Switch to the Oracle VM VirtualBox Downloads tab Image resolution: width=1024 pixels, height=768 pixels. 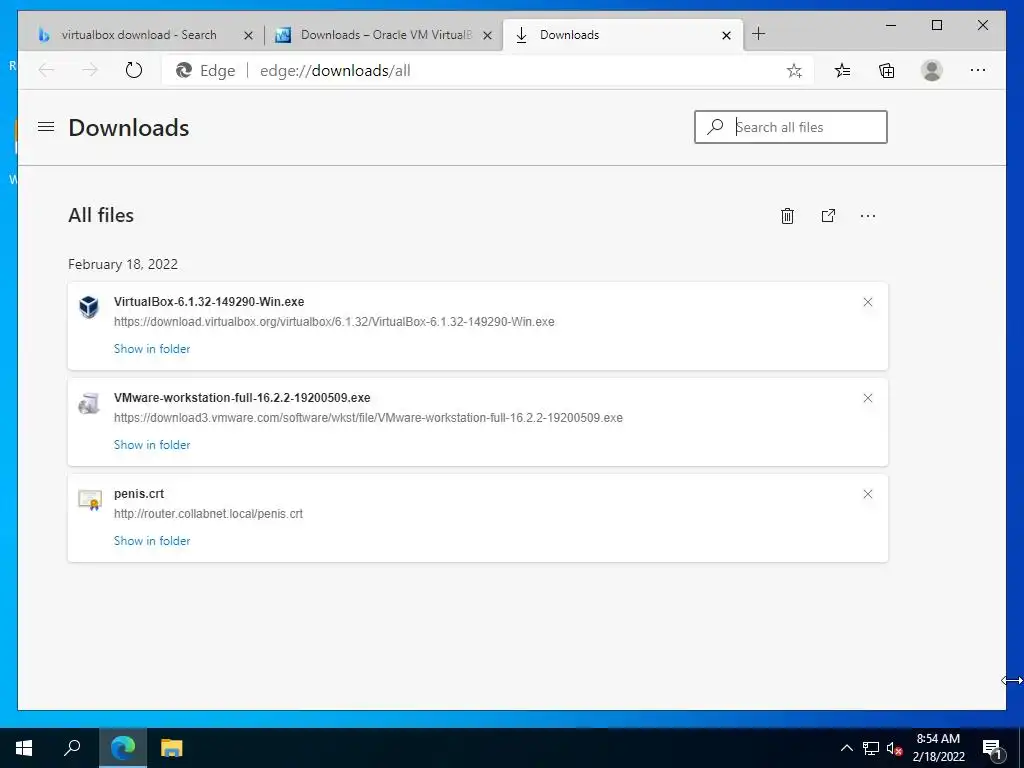[385, 35]
